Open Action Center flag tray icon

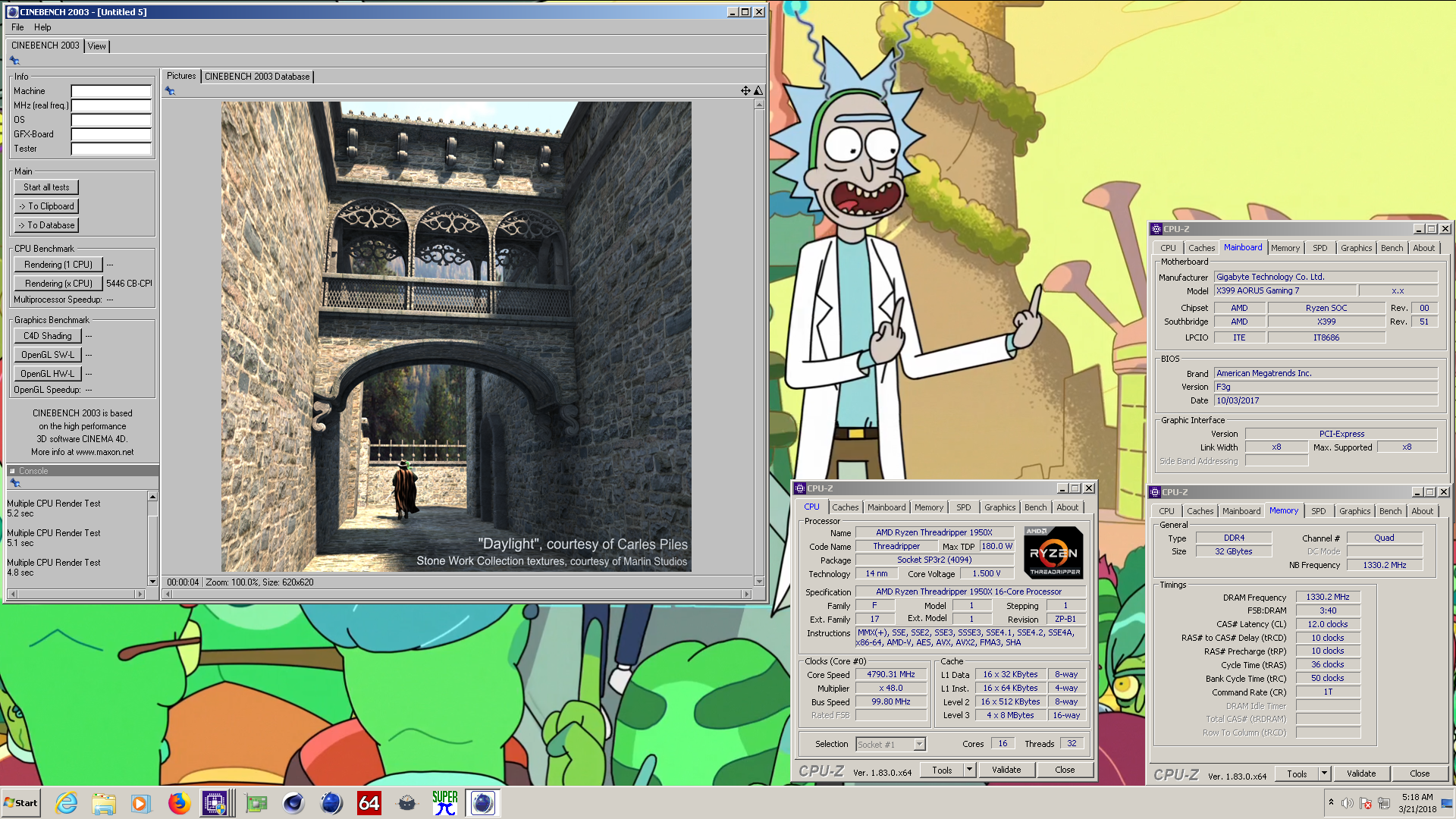point(1366,803)
